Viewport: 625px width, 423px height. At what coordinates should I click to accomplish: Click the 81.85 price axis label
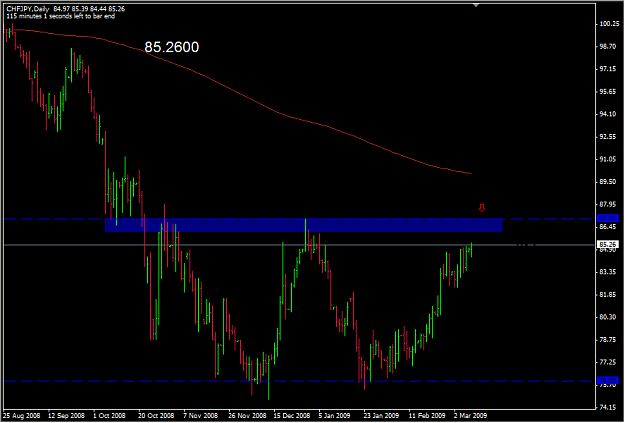click(x=608, y=295)
